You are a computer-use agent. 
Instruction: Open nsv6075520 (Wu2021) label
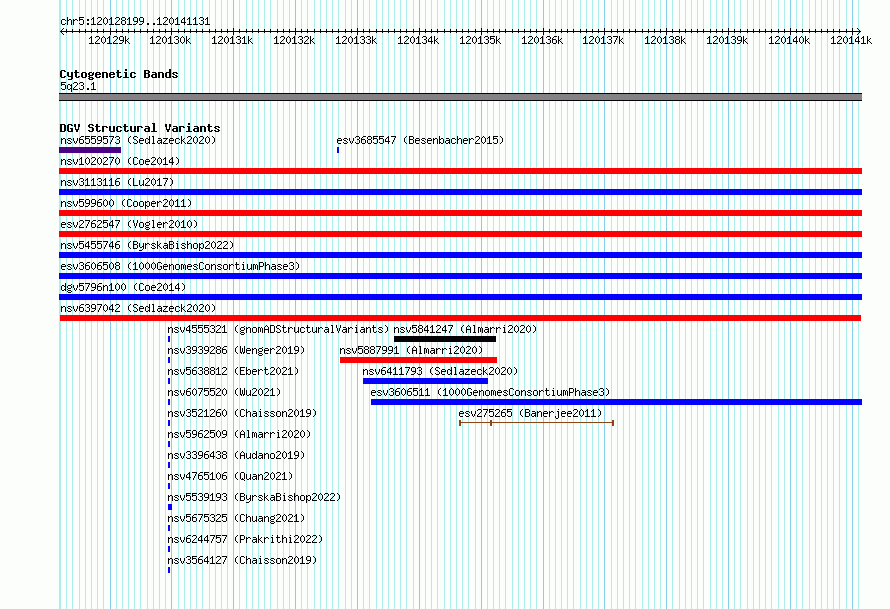pos(224,392)
